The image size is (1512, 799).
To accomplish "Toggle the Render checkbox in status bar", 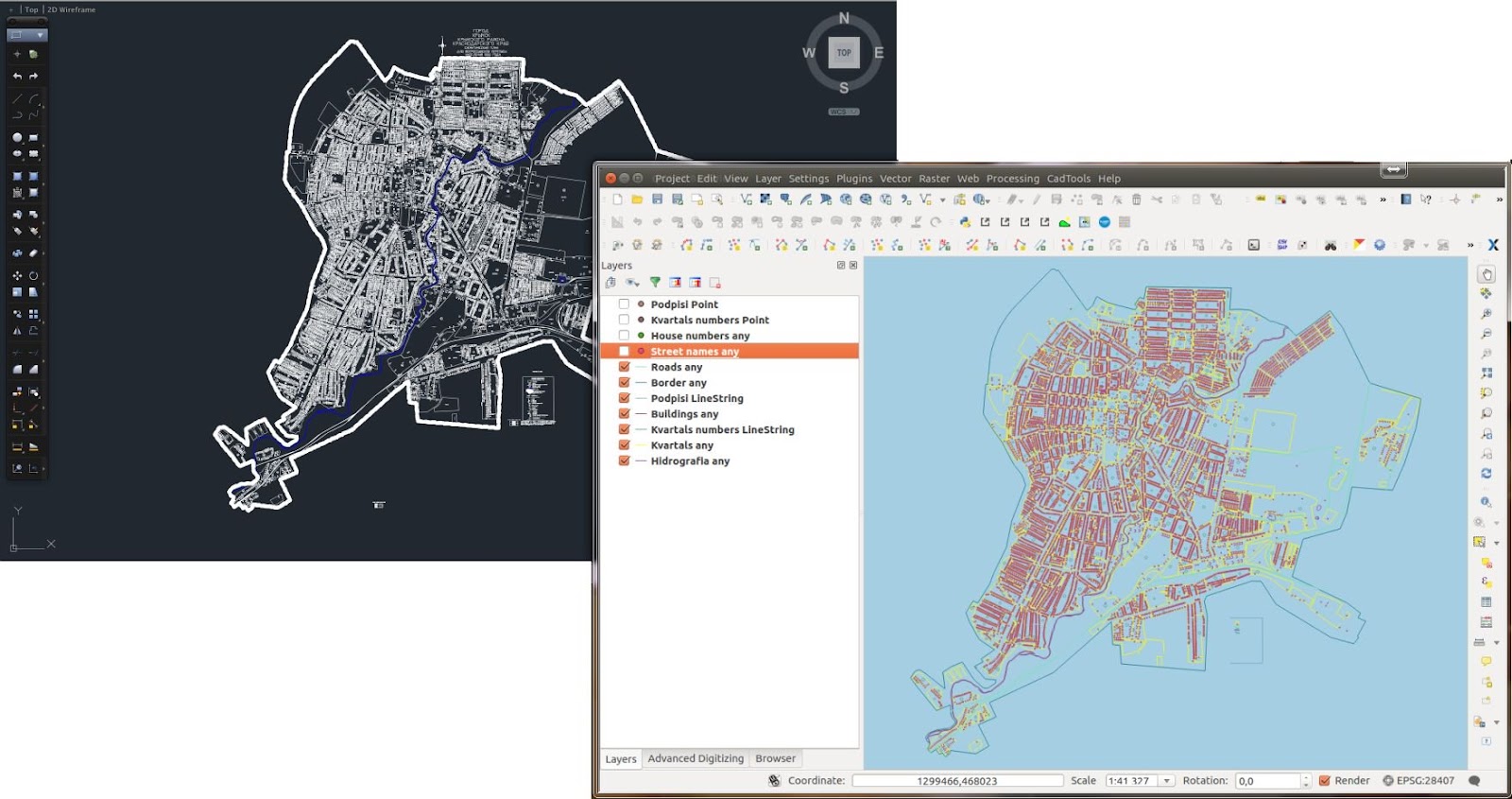I will [x=1325, y=781].
